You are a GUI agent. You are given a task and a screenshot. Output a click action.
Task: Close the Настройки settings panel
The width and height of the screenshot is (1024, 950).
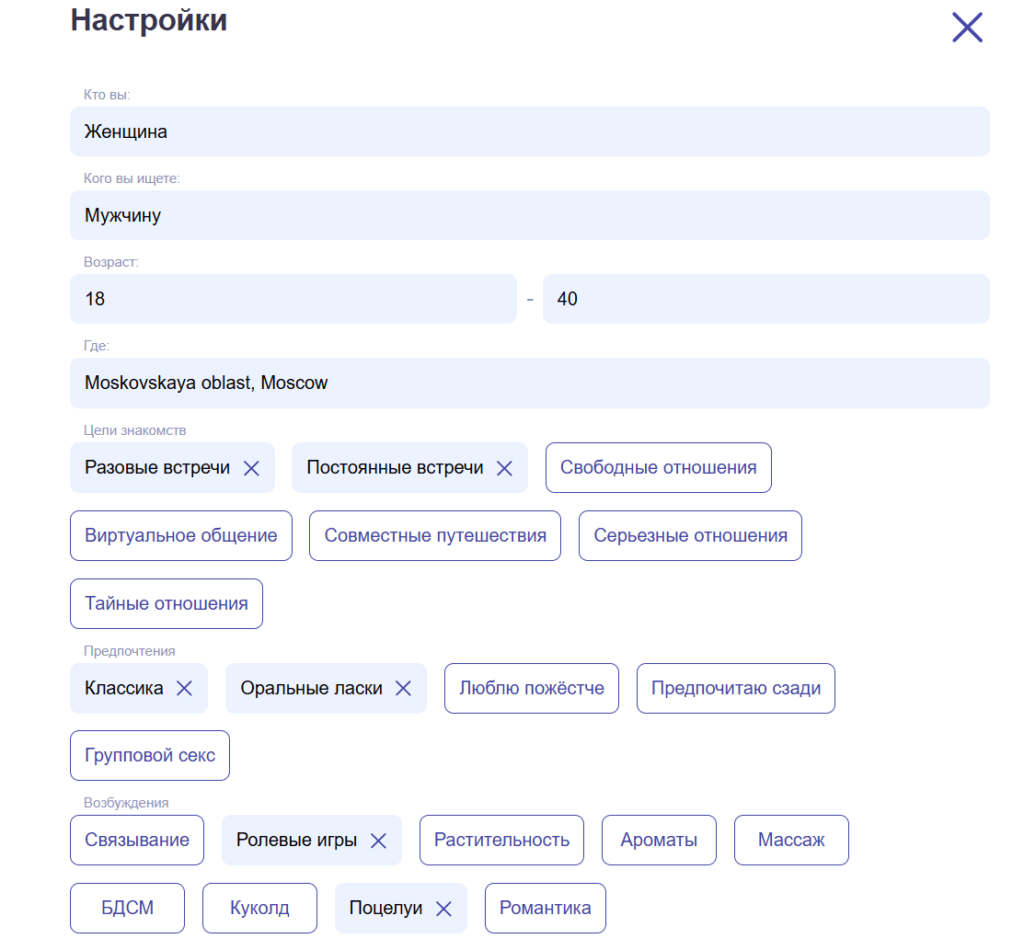[967, 28]
